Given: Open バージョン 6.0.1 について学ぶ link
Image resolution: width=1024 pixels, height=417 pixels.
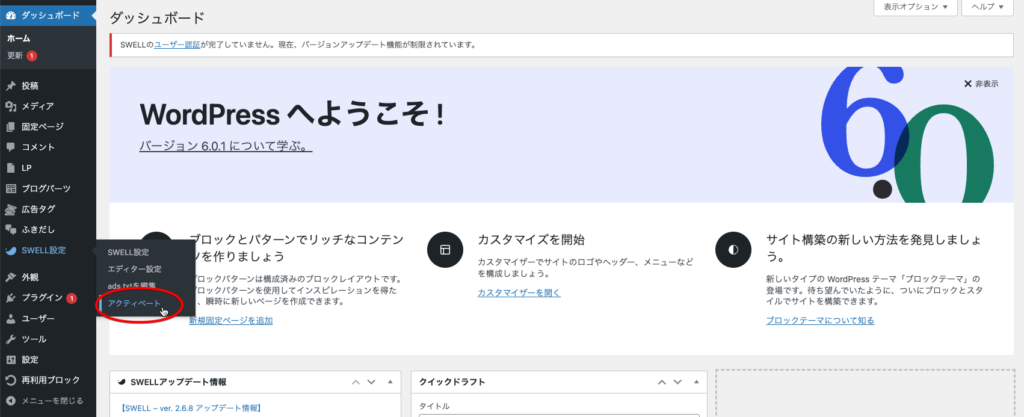Looking at the screenshot, I should point(226,146).
